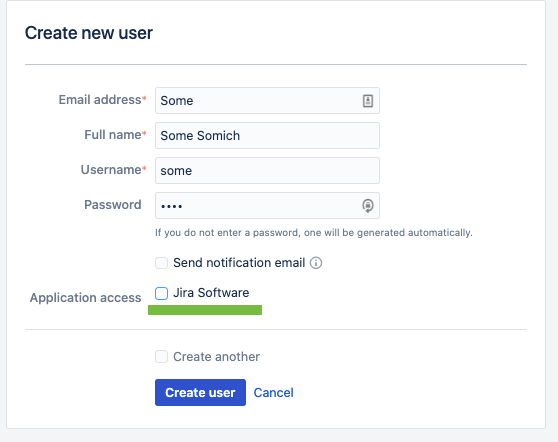558x442 pixels.
Task: Click the Create user button
Action: 200,393
